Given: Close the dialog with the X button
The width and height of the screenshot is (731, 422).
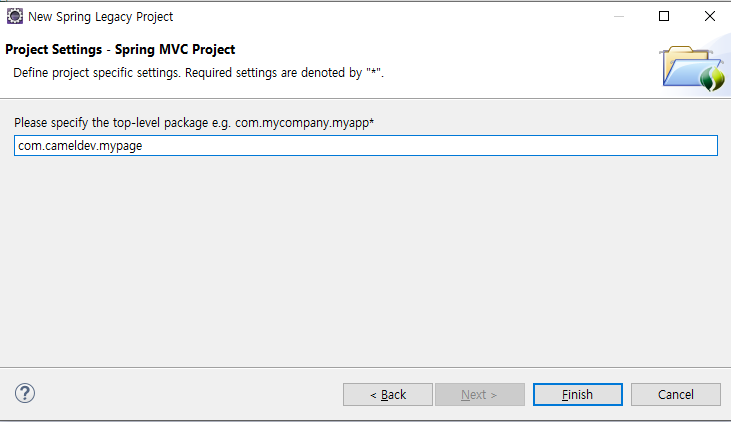Looking at the screenshot, I should point(710,16).
